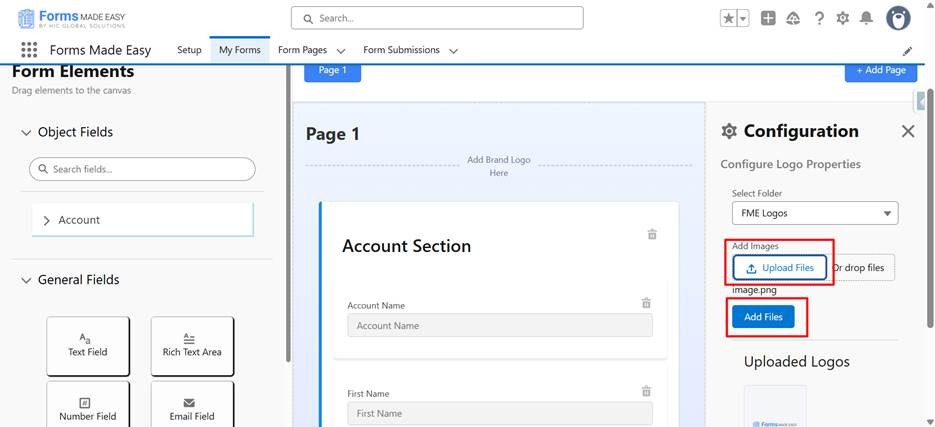Click the pencil edit navigation icon
The width and height of the screenshot is (935, 427).
click(x=907, y=51)
